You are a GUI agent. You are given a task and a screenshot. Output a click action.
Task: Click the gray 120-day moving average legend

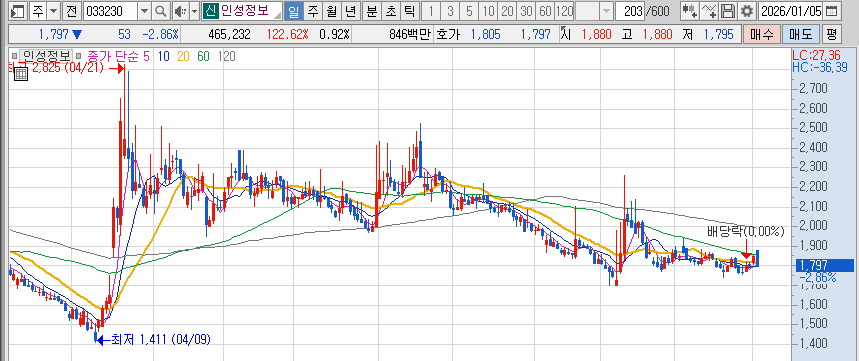[x=227, y=56]
